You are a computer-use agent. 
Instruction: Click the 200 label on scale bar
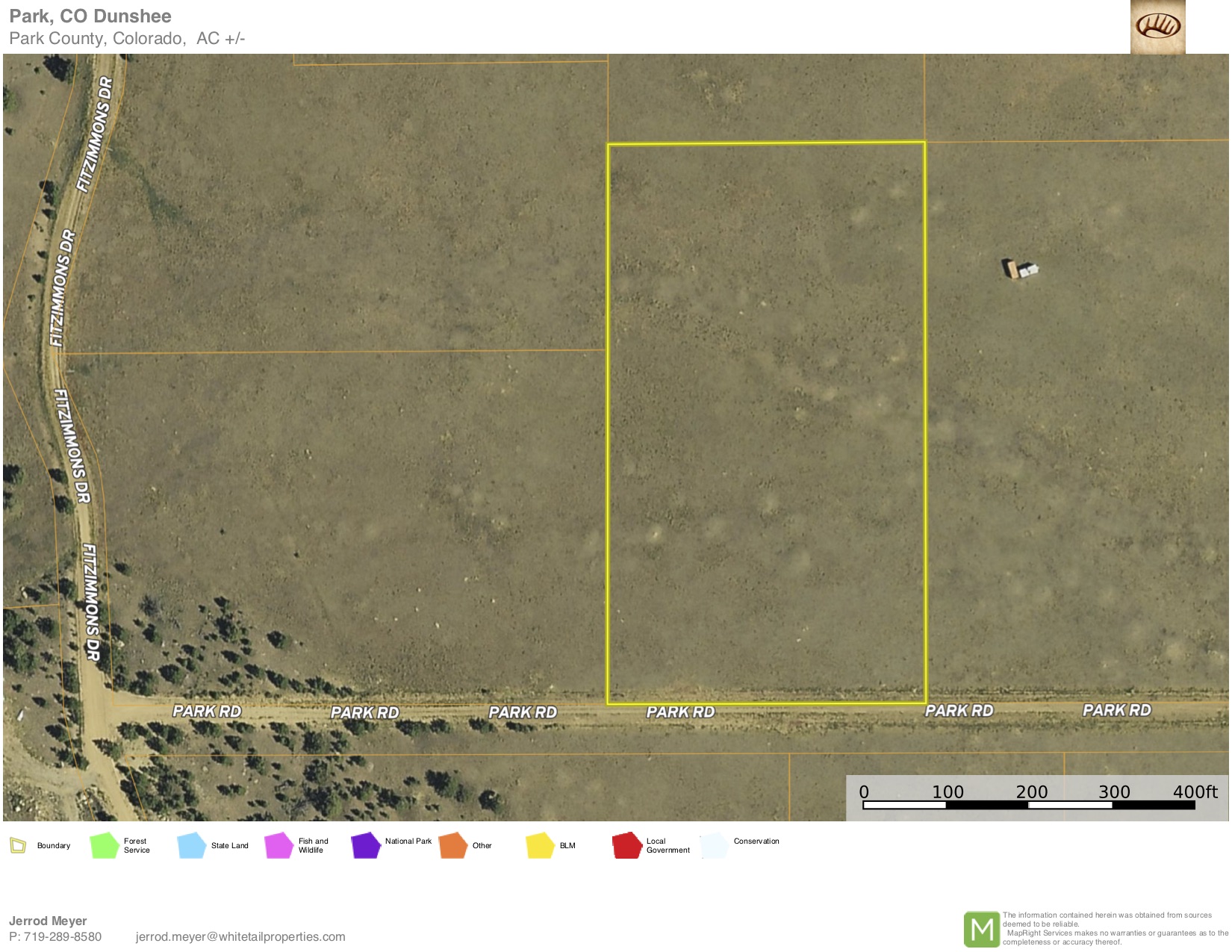[1031, 792]
